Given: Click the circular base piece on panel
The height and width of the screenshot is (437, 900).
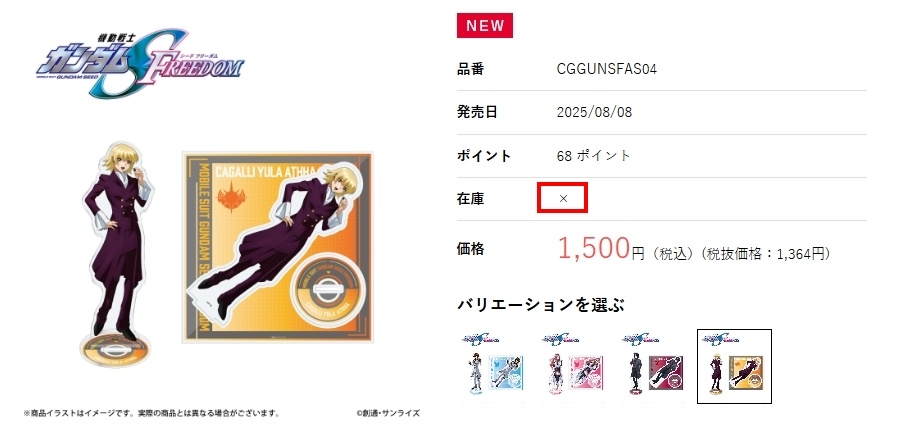Looking at the screenshot, I should pos(328,287).
